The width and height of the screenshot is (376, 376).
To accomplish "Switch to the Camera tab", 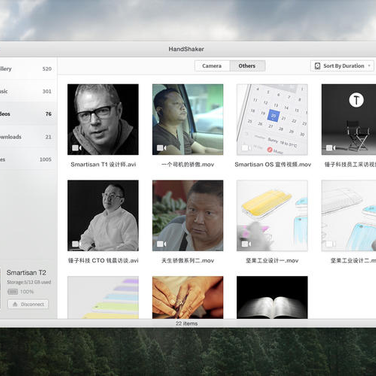I will pyautogui.click(x=212, y=66).
